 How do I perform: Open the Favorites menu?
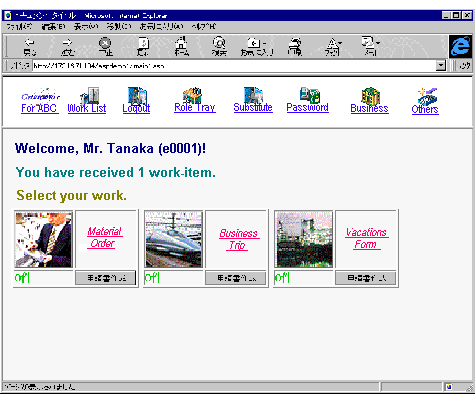pyautogui.click(x=161, y=26)
